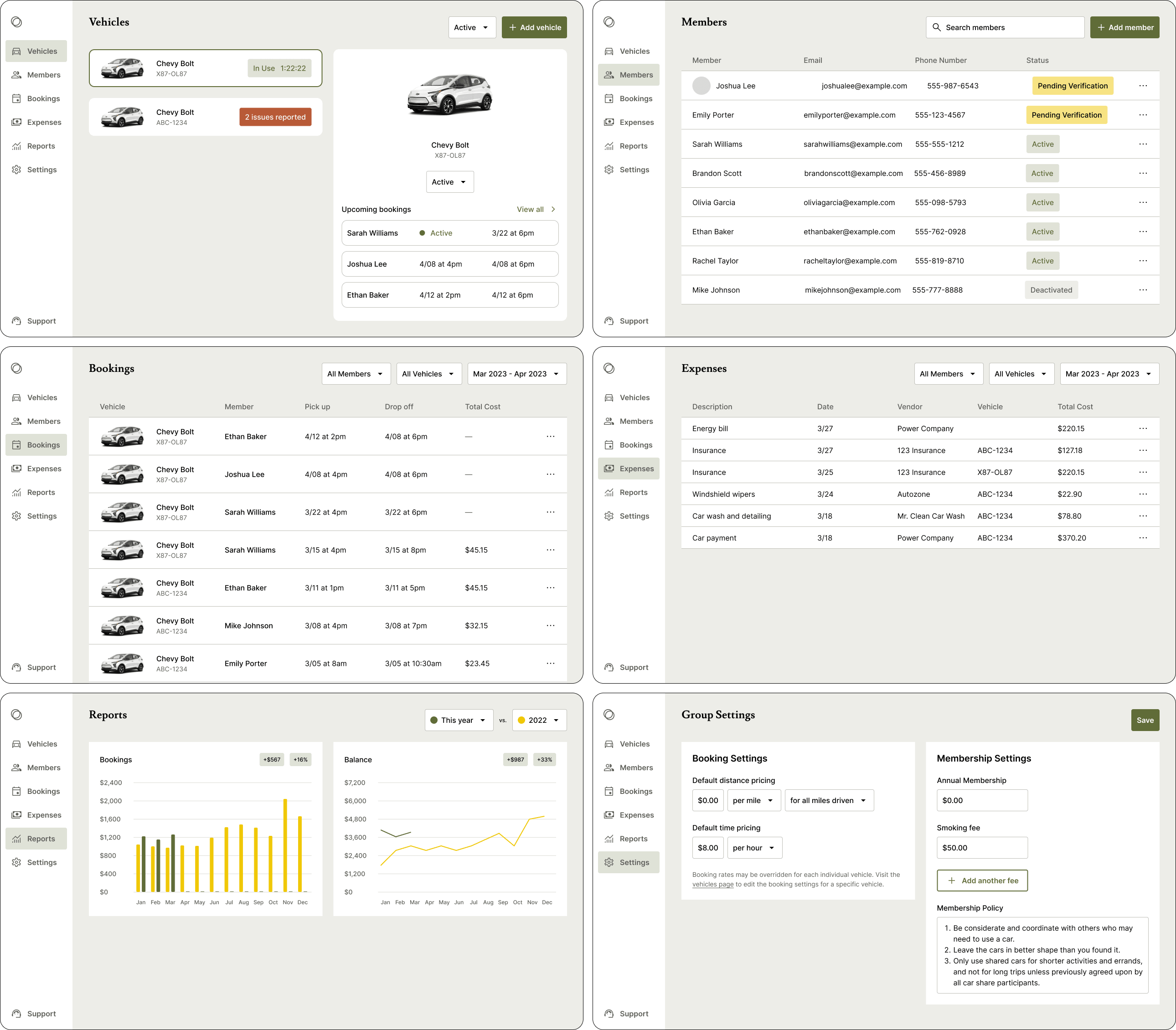The width and height of the screenshot is (1176, 1030).
Task: Open three-dot menu for Car payment expense
Action: pyautogui.click(x=1143, y=537)
